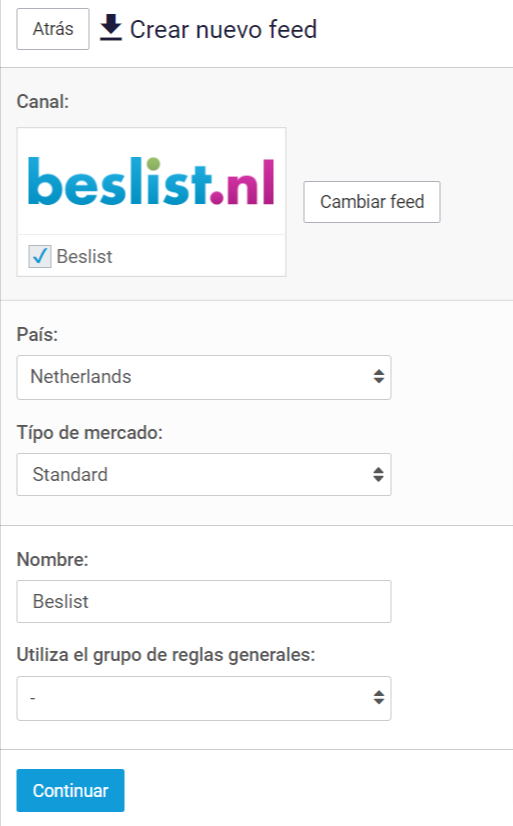Click the Crear nuevo feed heading

coord(223,29)
